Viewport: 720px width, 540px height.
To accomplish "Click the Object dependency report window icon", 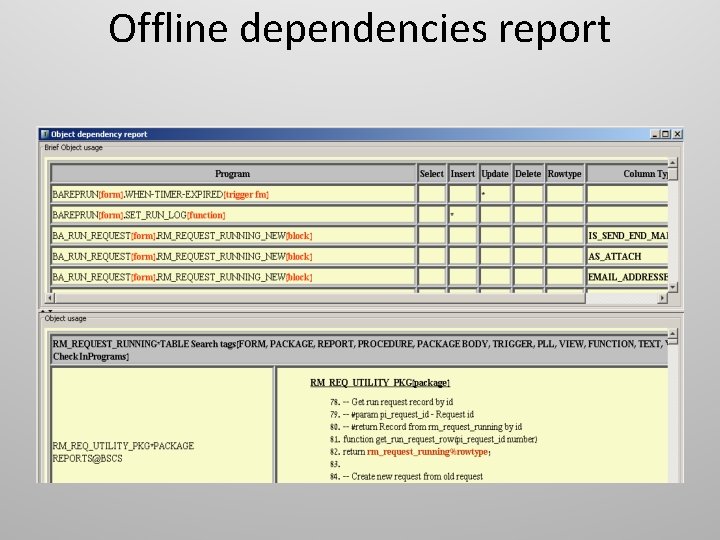I will click(45, 134).
